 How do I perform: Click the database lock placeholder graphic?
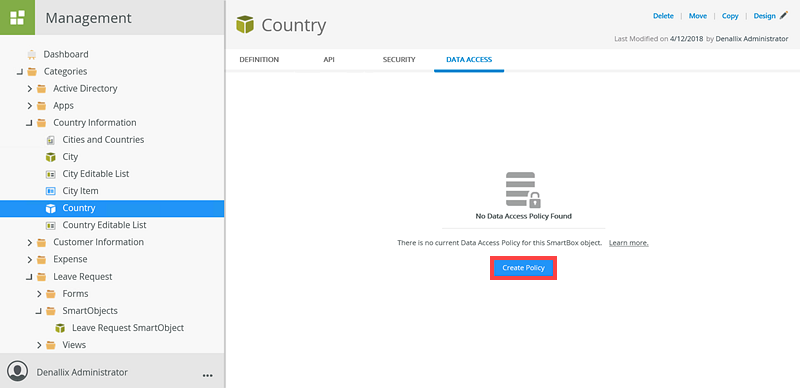click(523, 189)
